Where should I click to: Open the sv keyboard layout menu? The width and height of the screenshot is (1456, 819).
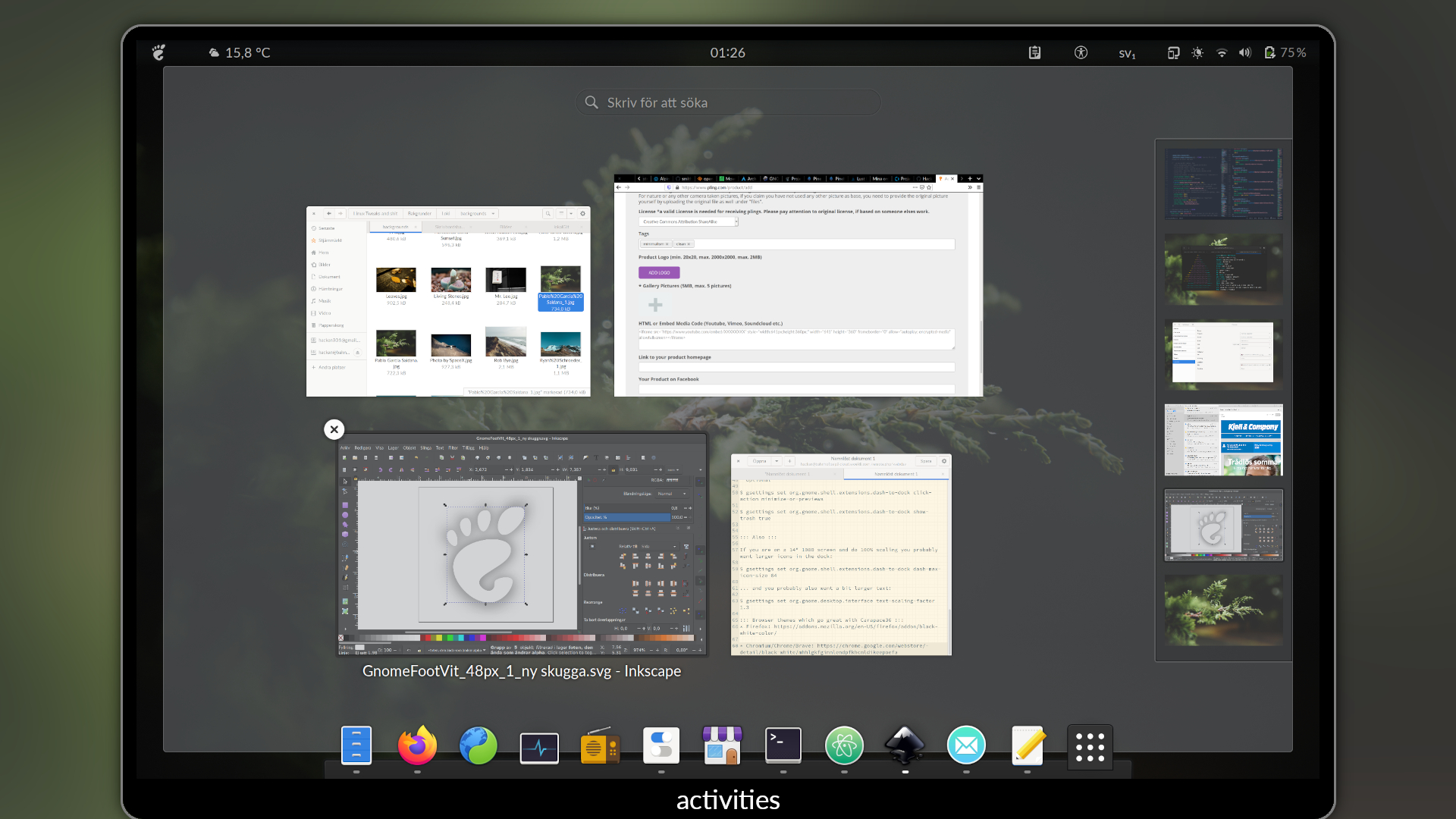pos(1127,53)
